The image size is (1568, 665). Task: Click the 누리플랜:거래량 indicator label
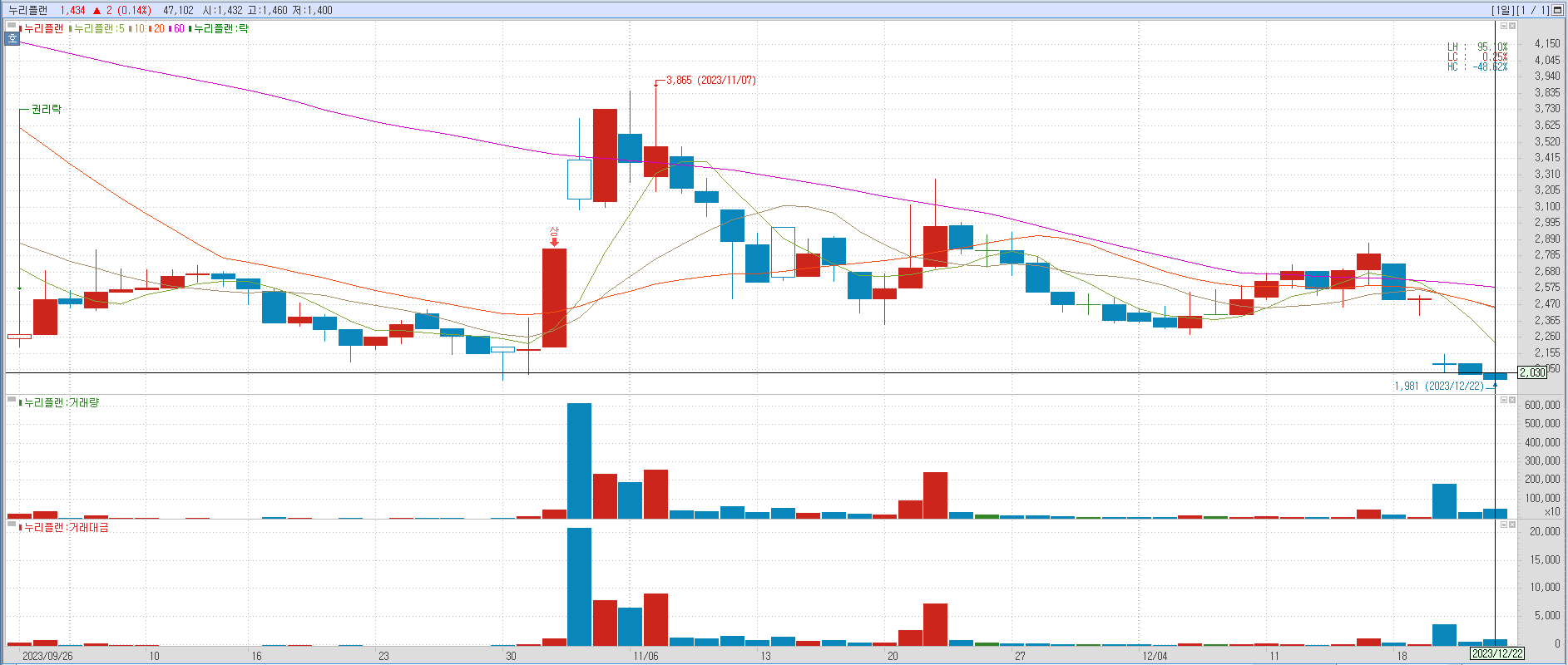[x=61, y=402]
